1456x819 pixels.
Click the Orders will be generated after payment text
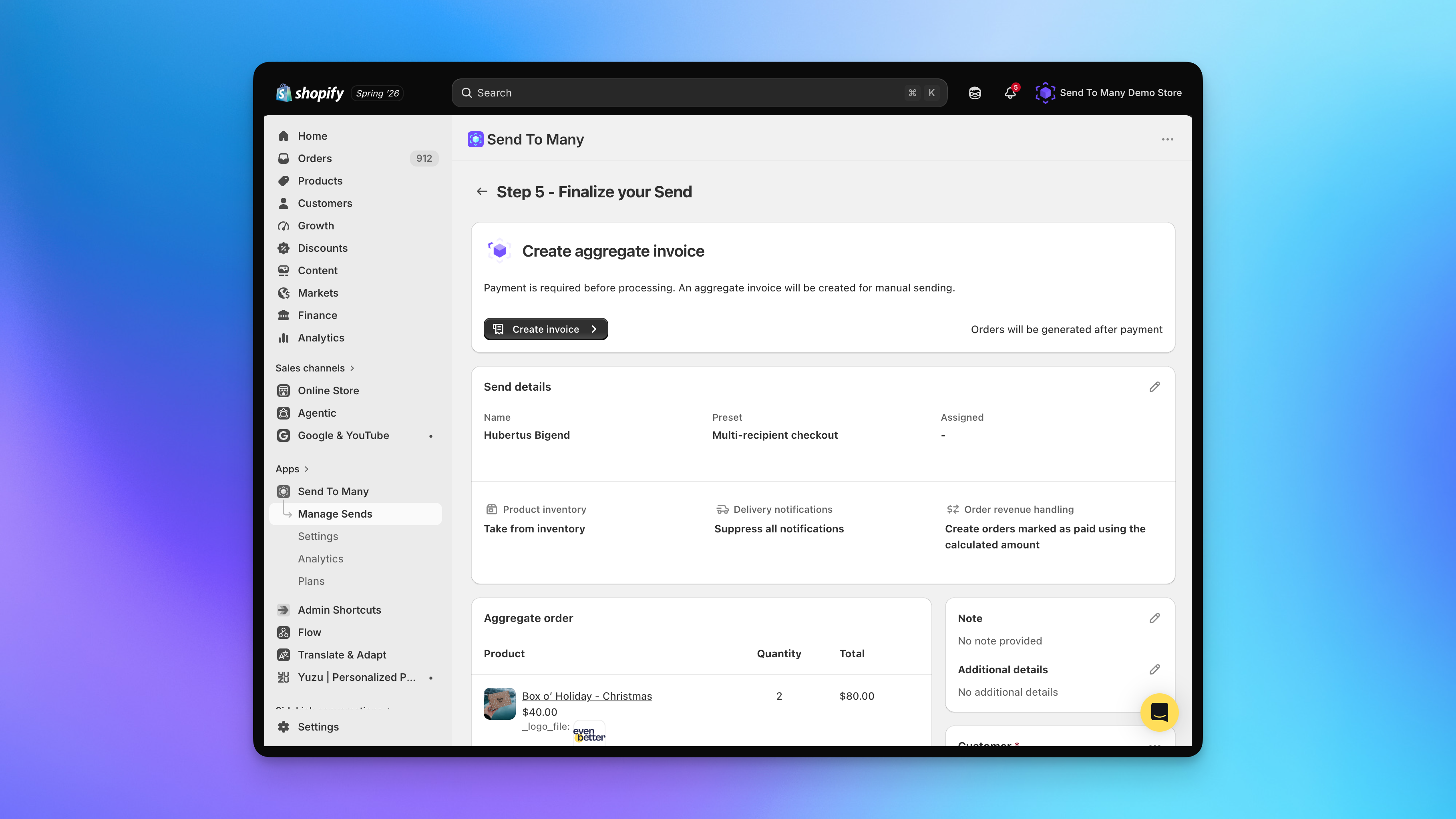(1066, 330)
